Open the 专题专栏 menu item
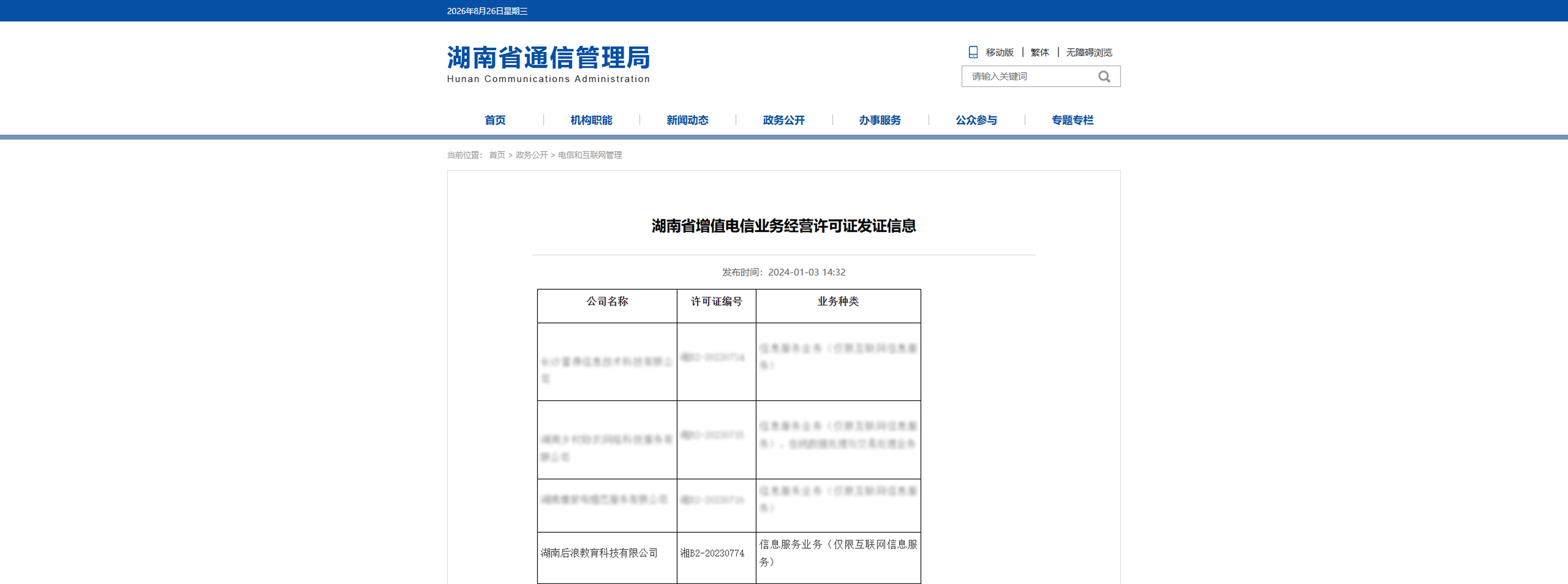The width and height of the screenshot is (1568, 584). point(1072,121)
